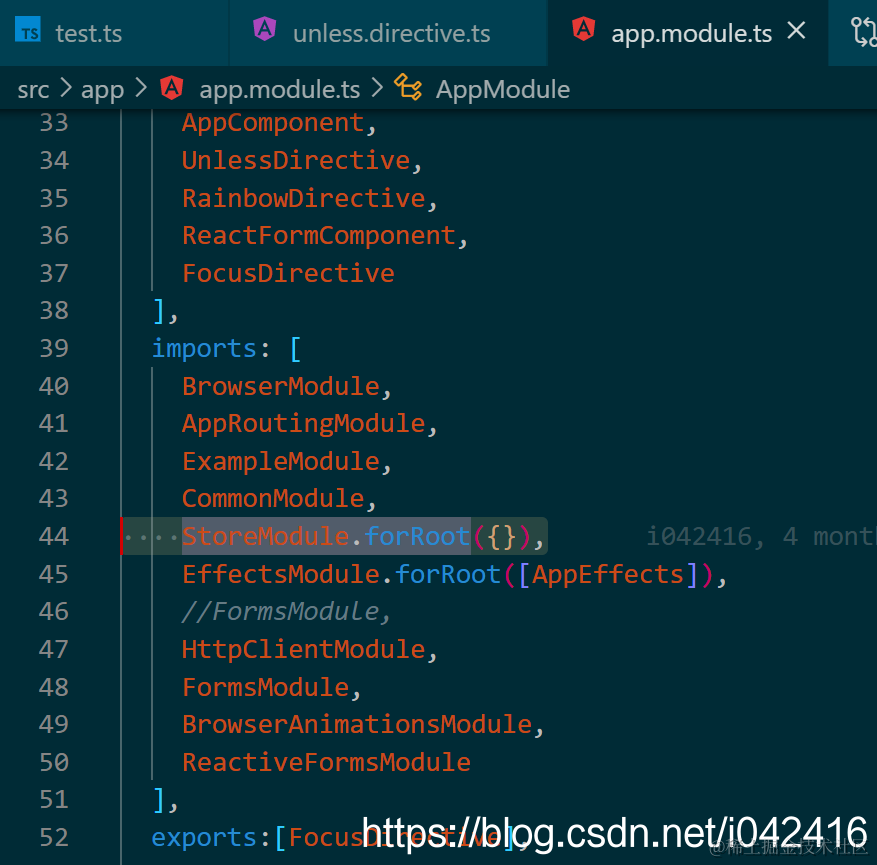Click forRoot on the StoreModule line
This screenshot has height=865, width=877.
coord(417,537)
